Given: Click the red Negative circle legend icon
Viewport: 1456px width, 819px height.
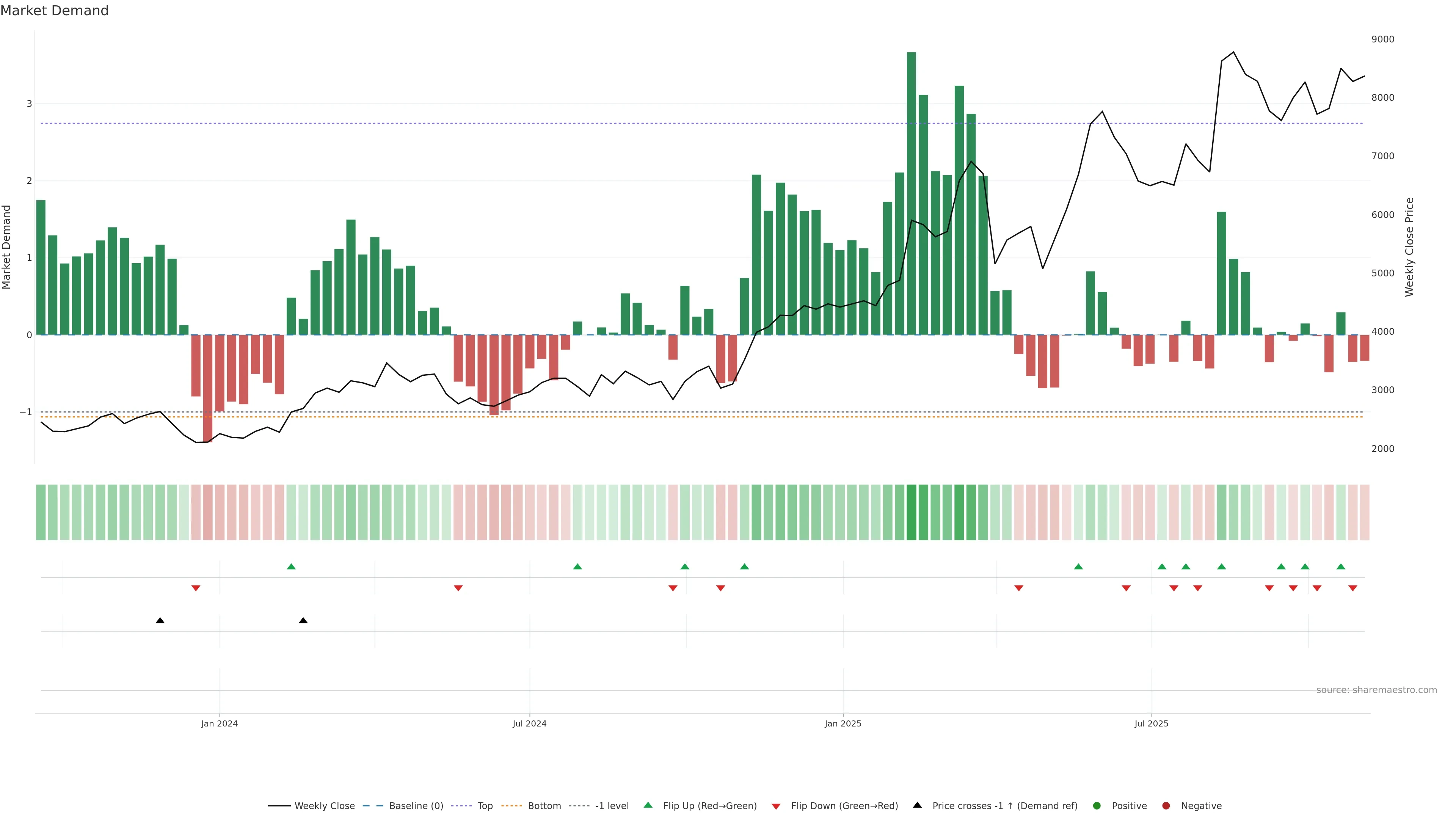Looking at the screenshot, I should (1166, 805).
